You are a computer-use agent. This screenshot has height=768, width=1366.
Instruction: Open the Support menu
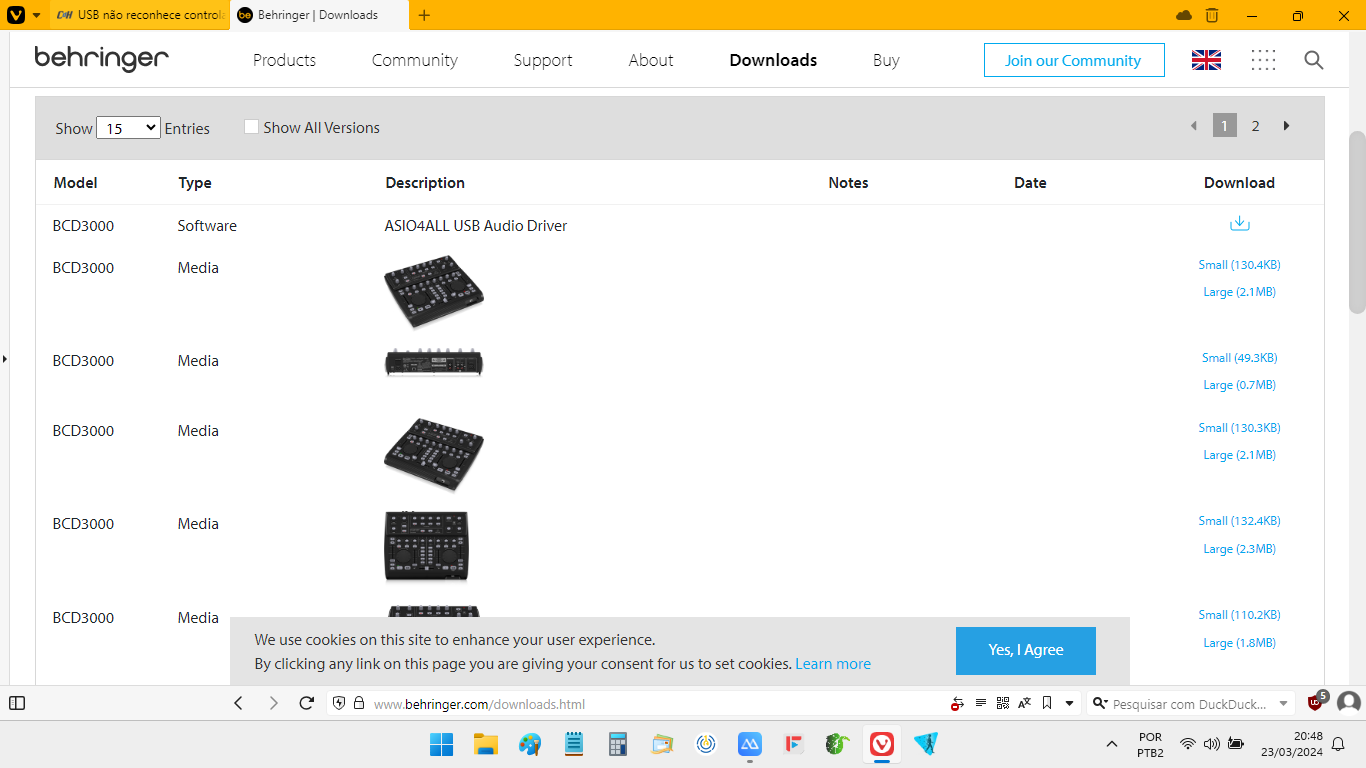point(543,60)
